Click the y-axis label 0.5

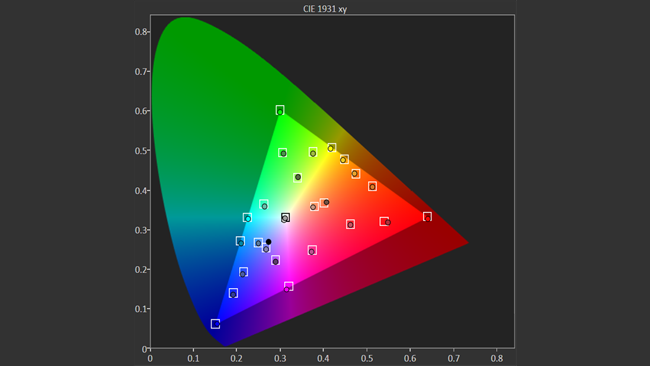(x=141, y=151)
